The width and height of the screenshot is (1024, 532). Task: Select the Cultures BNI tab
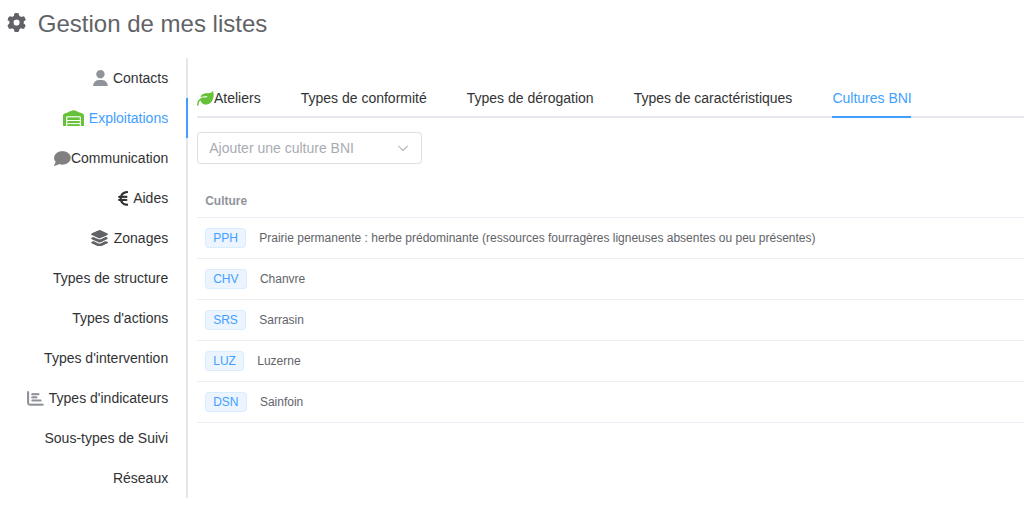872,98
